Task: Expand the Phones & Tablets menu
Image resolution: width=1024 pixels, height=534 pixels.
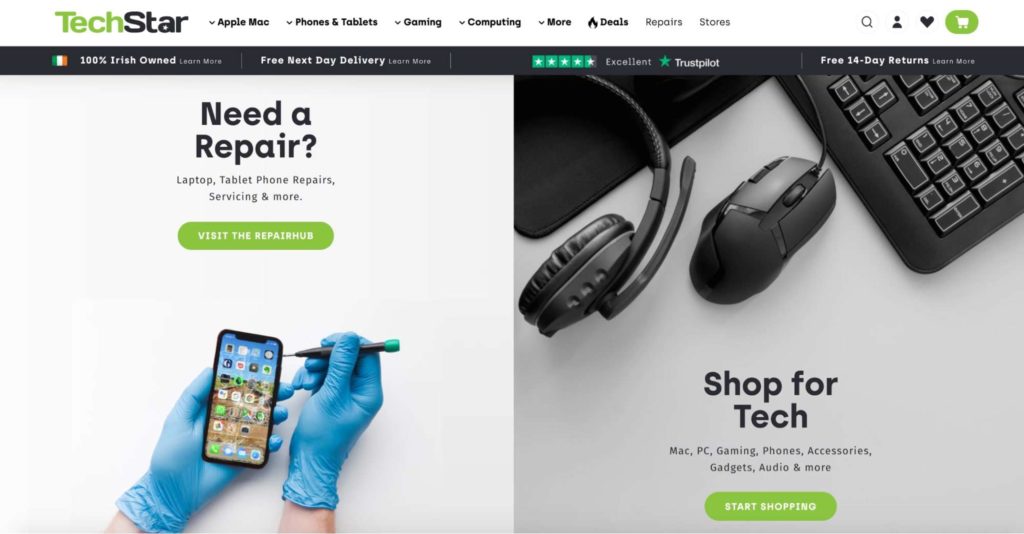Action: click(332, 22)
